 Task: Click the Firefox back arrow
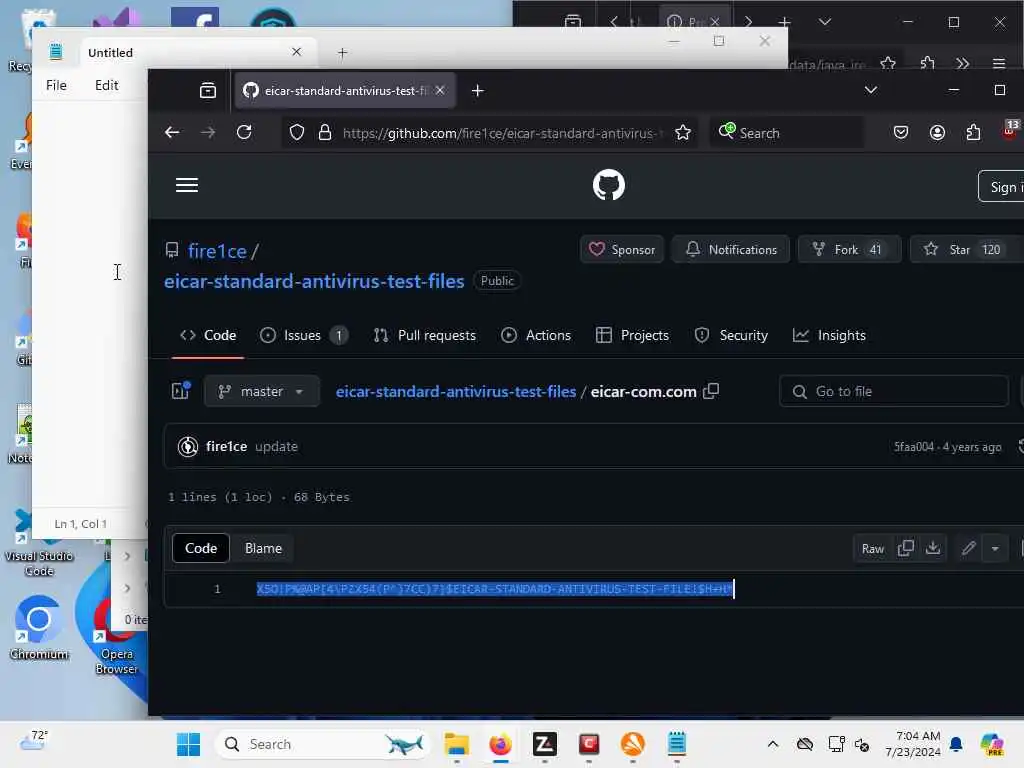[172, 133]
